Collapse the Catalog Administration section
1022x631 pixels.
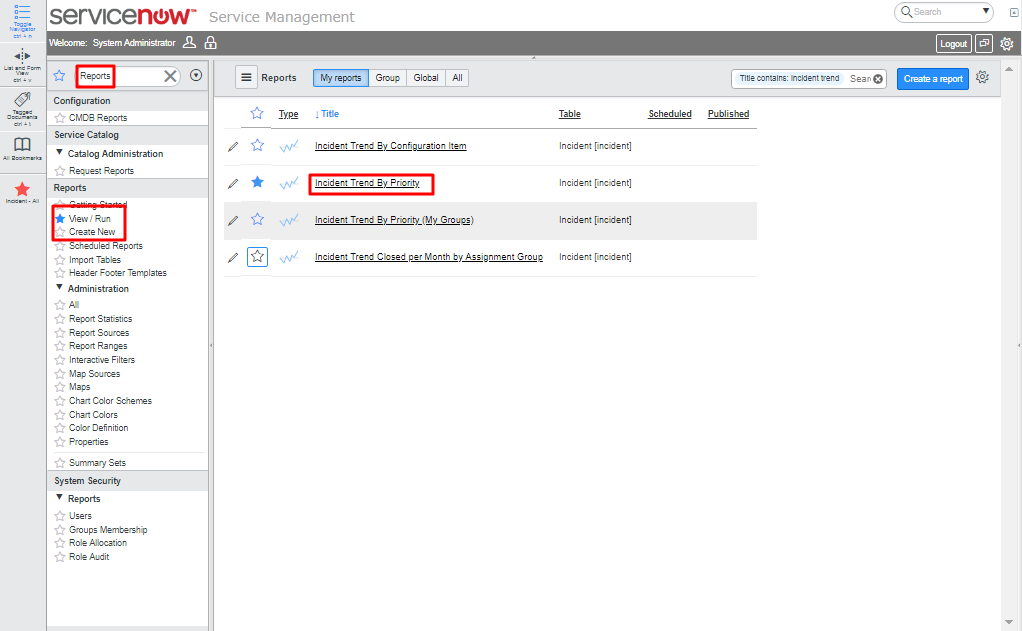coord(59,153)
